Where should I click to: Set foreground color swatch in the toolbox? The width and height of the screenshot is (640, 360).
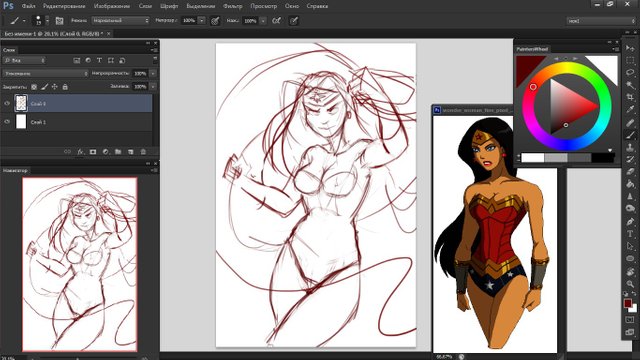click(628, 303)
